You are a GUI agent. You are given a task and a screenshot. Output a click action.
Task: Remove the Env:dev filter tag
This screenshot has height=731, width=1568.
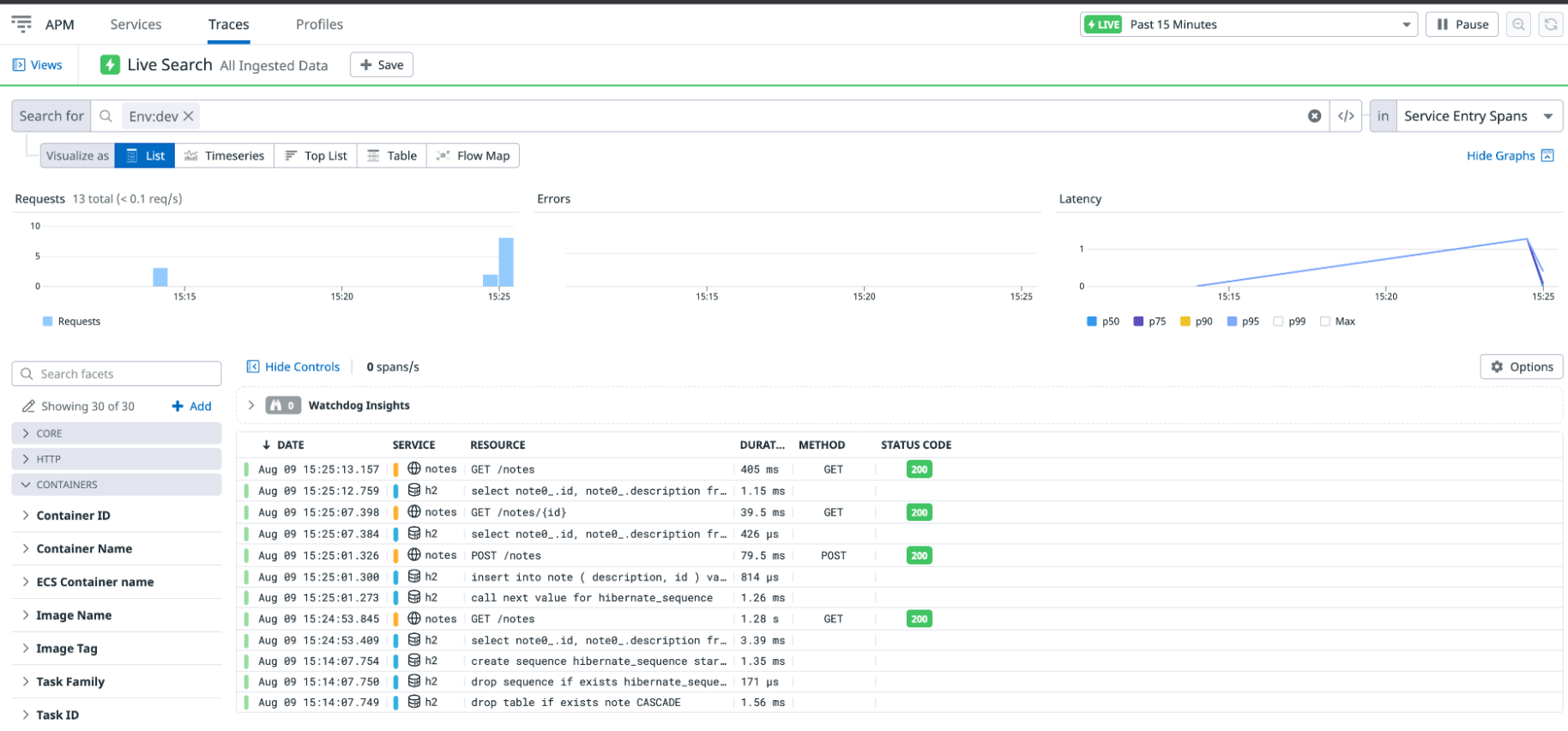(x=189, y=116)
